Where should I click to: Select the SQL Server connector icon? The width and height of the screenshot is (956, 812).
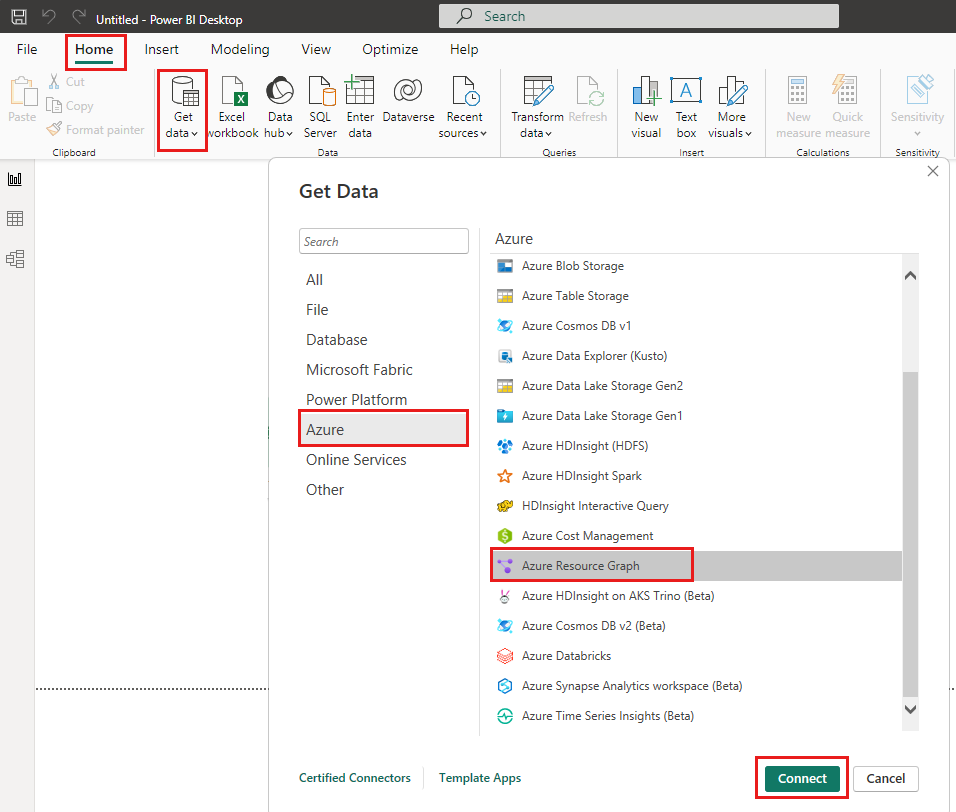(320, 105)
